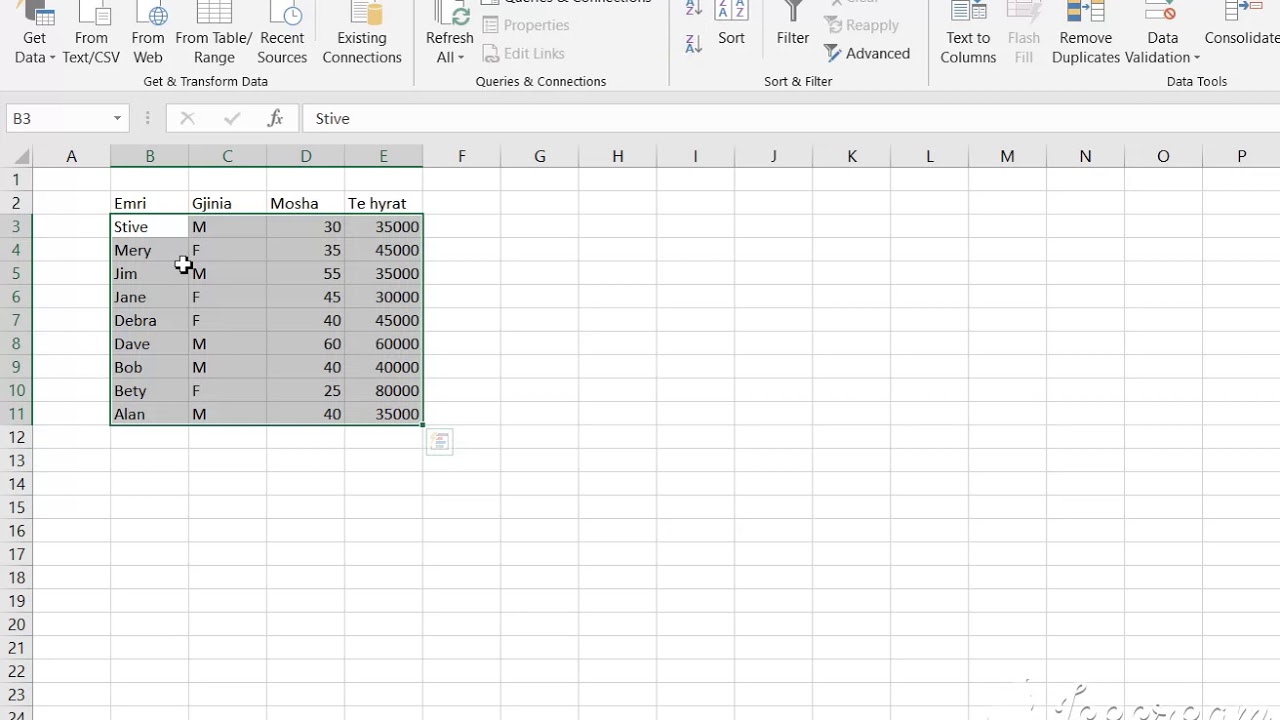
Task: Select the cell with Stive
Action: pos(149,227)
